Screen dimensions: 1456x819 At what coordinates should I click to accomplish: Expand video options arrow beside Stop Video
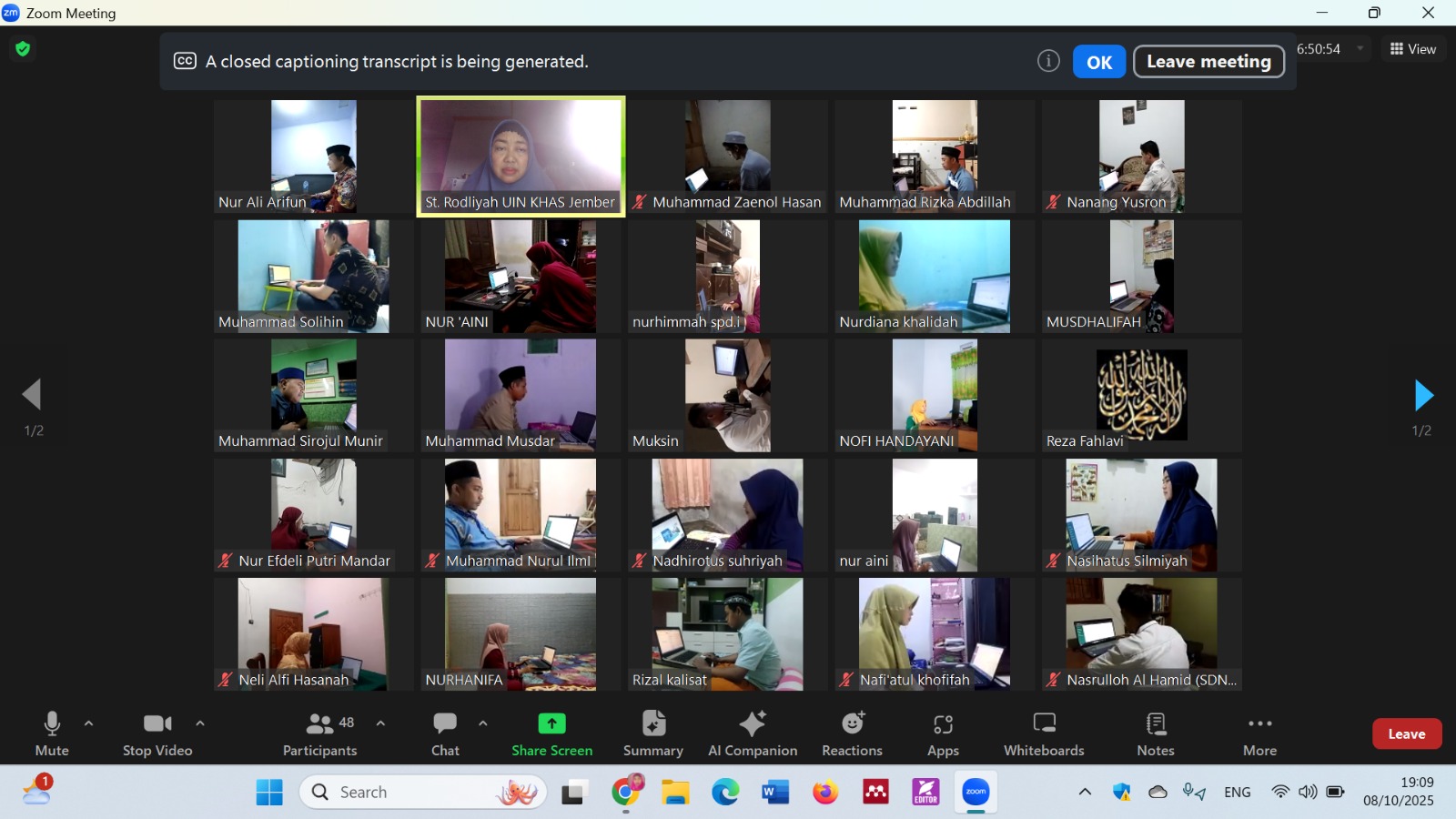[200, 723]
